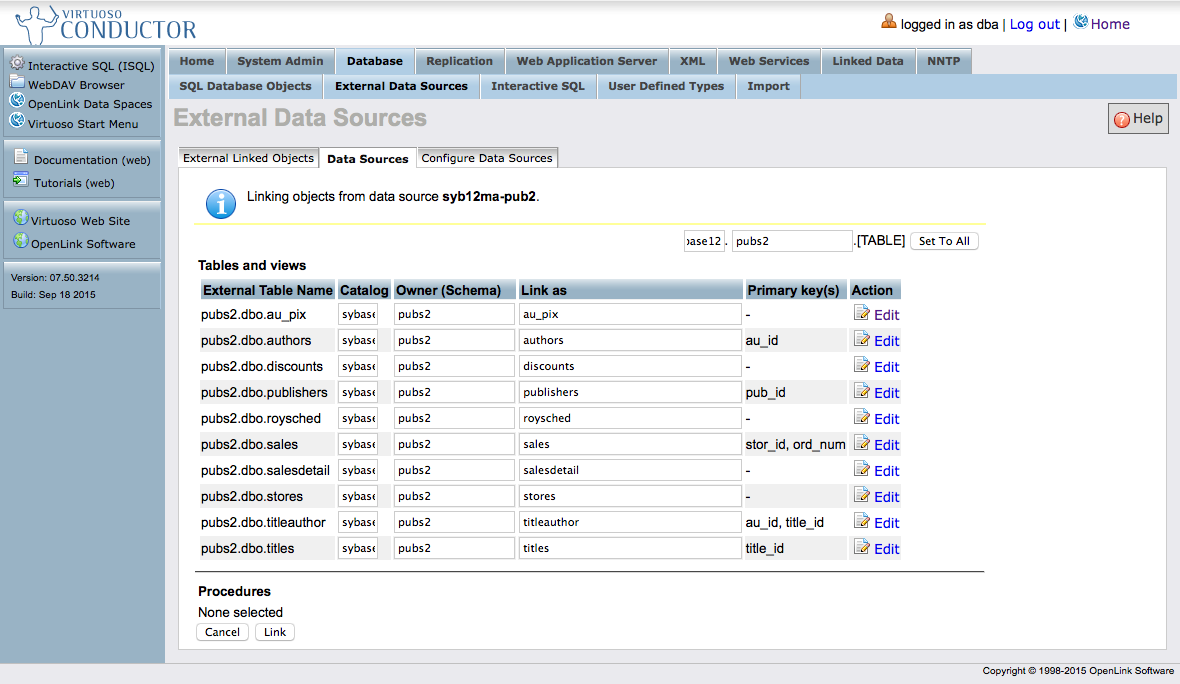The image size is (1180, 684).
Task: Click the edit icon for pubs2.dbo.discounts
Action: (x=862, y=365)
